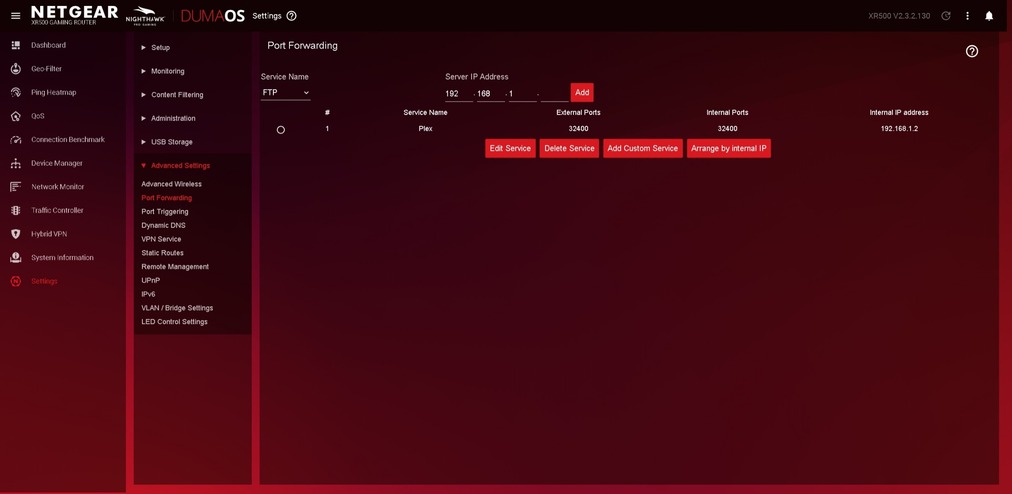1012x494 pixels.
Task: Open Port Triggering settings
Action: [x=165, y=212]
